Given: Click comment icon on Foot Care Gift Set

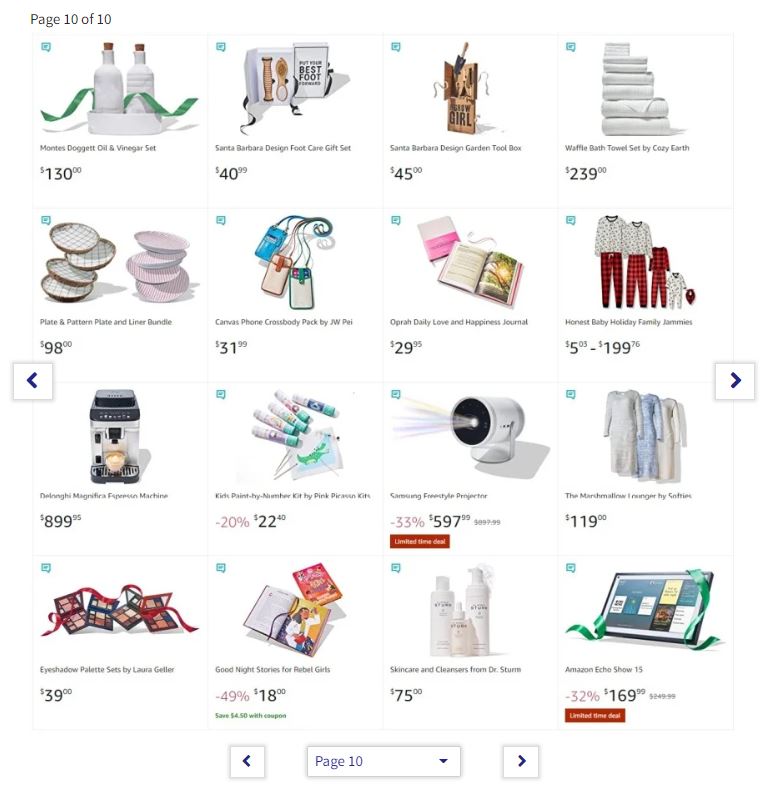Looking at the screenshot, I should click(221, 47).
